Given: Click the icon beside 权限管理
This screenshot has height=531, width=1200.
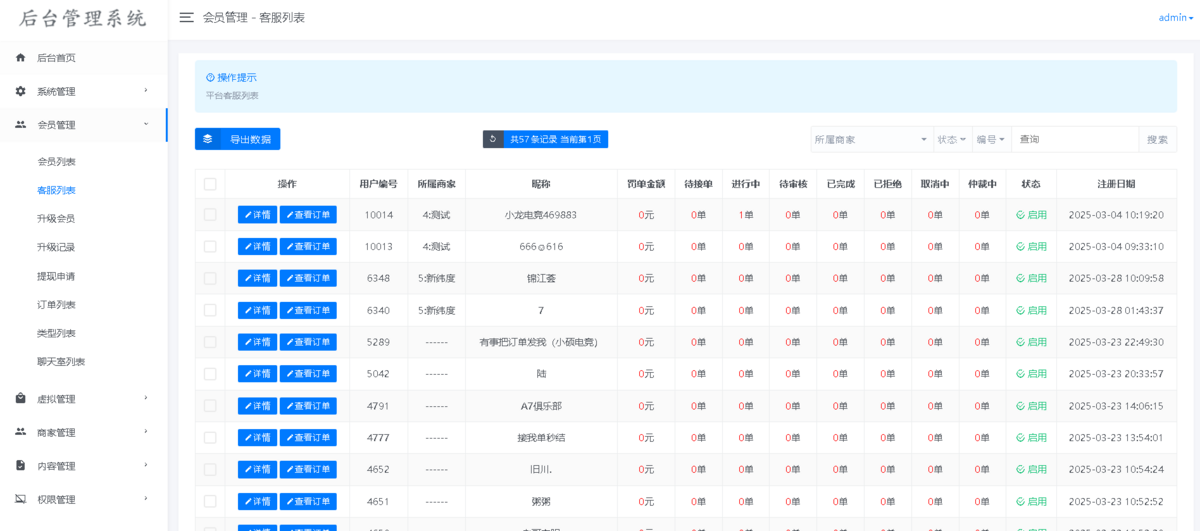Looking at the screenshot, I should (20, 499).
